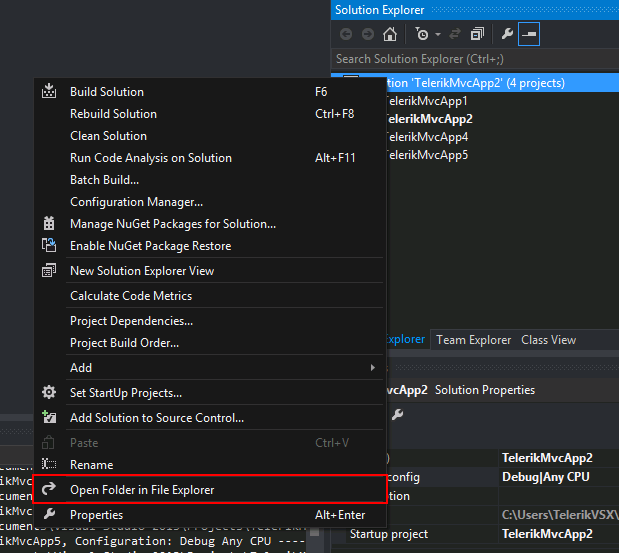Click the Set StartUp Projects gear icon
Screen dimensions: 619x553
click(49, 392)
